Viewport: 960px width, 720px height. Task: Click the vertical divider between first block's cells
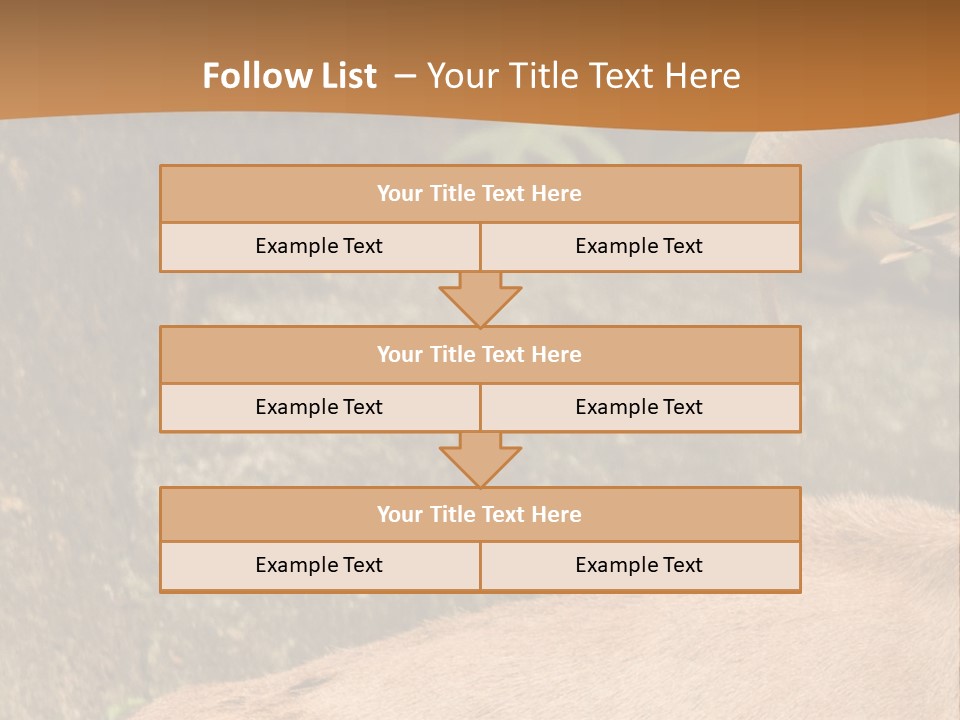tap(481, 247)
